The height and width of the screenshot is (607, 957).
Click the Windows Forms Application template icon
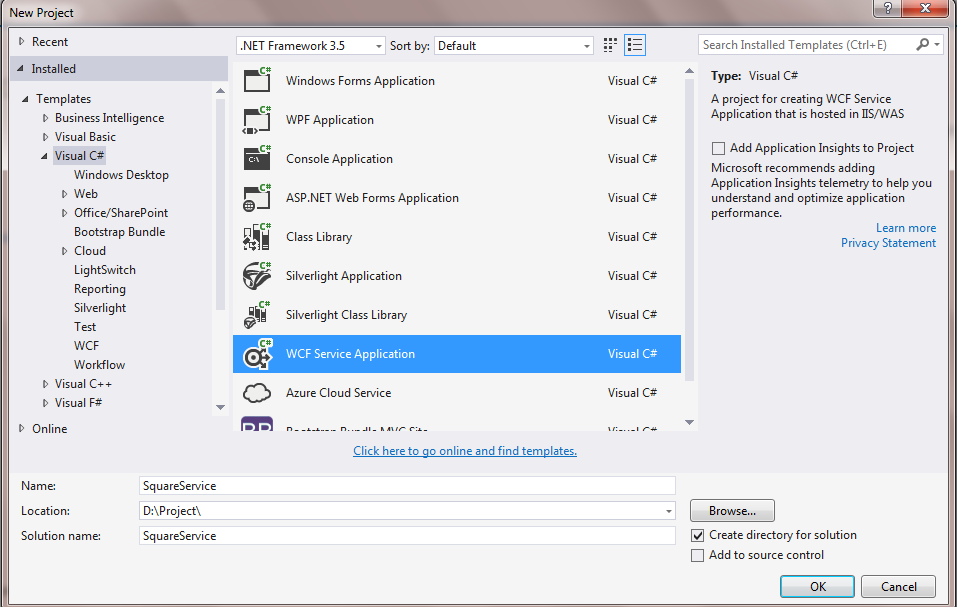click(257, 80)
